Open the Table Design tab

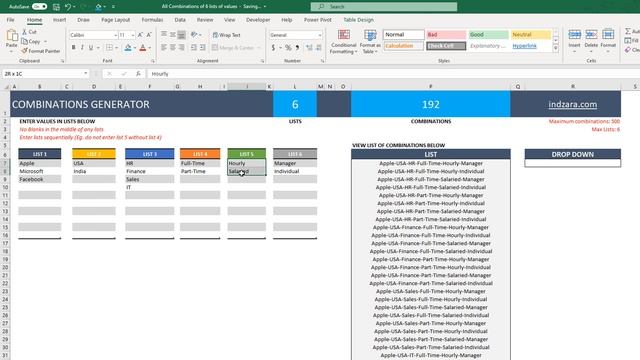358,20
